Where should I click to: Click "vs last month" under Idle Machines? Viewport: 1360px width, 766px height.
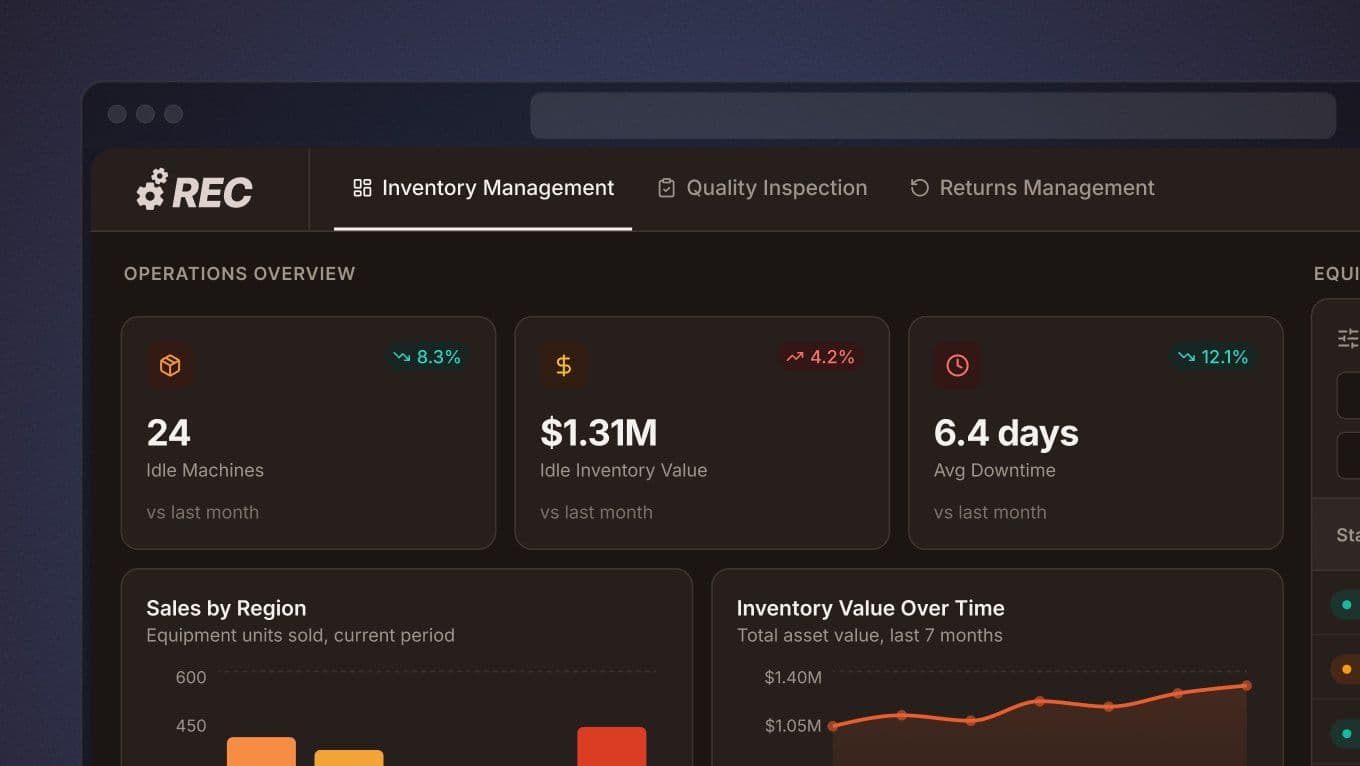coord(203,512)
